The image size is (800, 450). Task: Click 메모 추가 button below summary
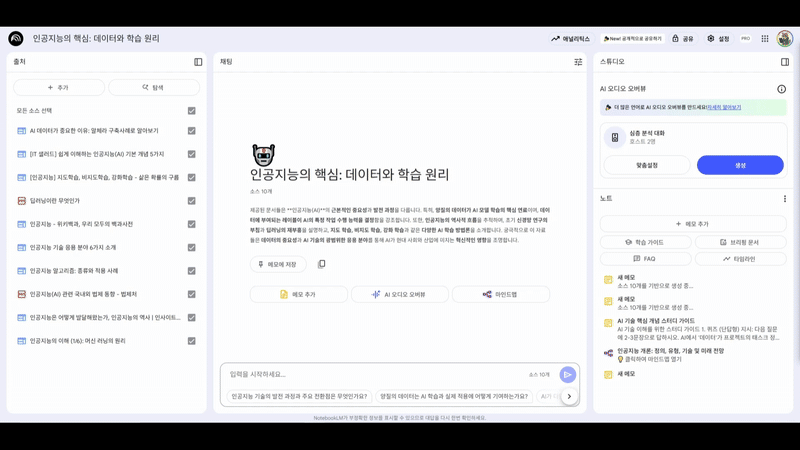298,294
